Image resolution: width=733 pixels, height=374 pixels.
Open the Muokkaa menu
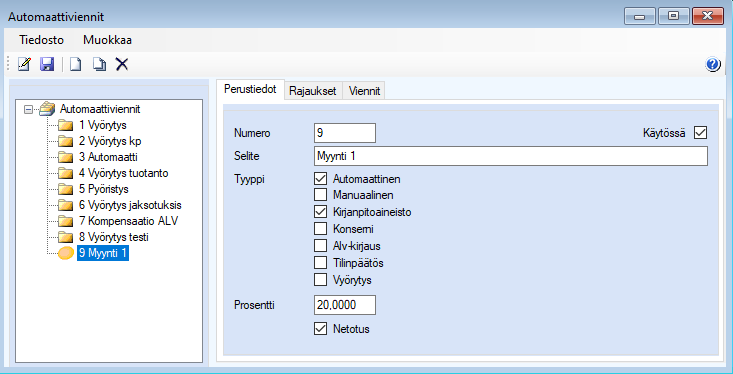108,40
